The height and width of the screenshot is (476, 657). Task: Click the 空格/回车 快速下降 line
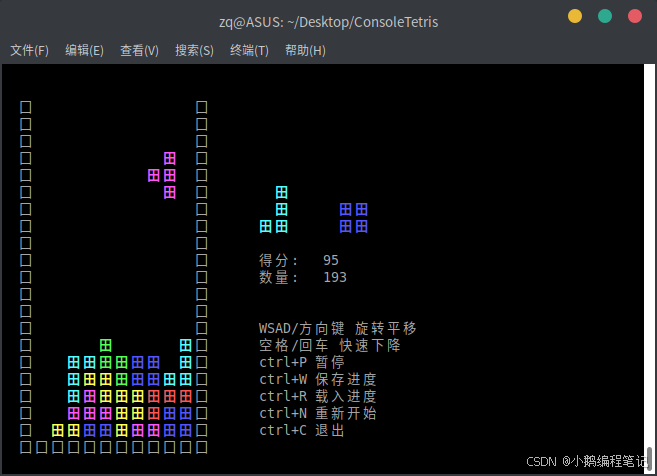[330, 345]
